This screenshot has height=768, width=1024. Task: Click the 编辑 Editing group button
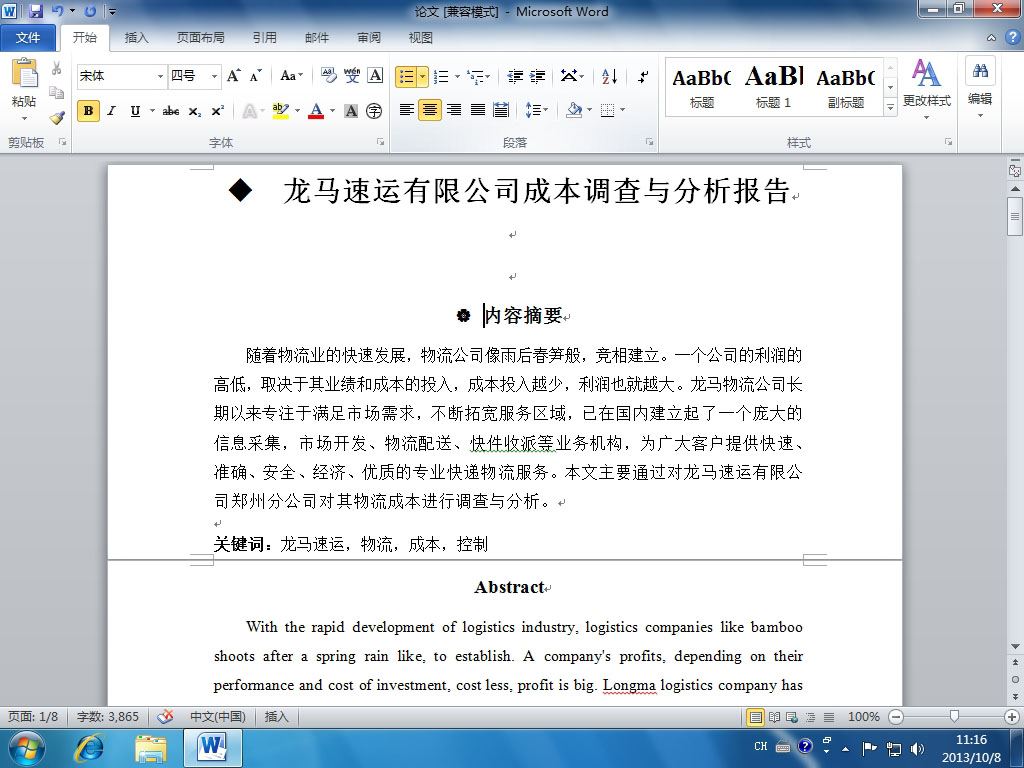[980, 89]
